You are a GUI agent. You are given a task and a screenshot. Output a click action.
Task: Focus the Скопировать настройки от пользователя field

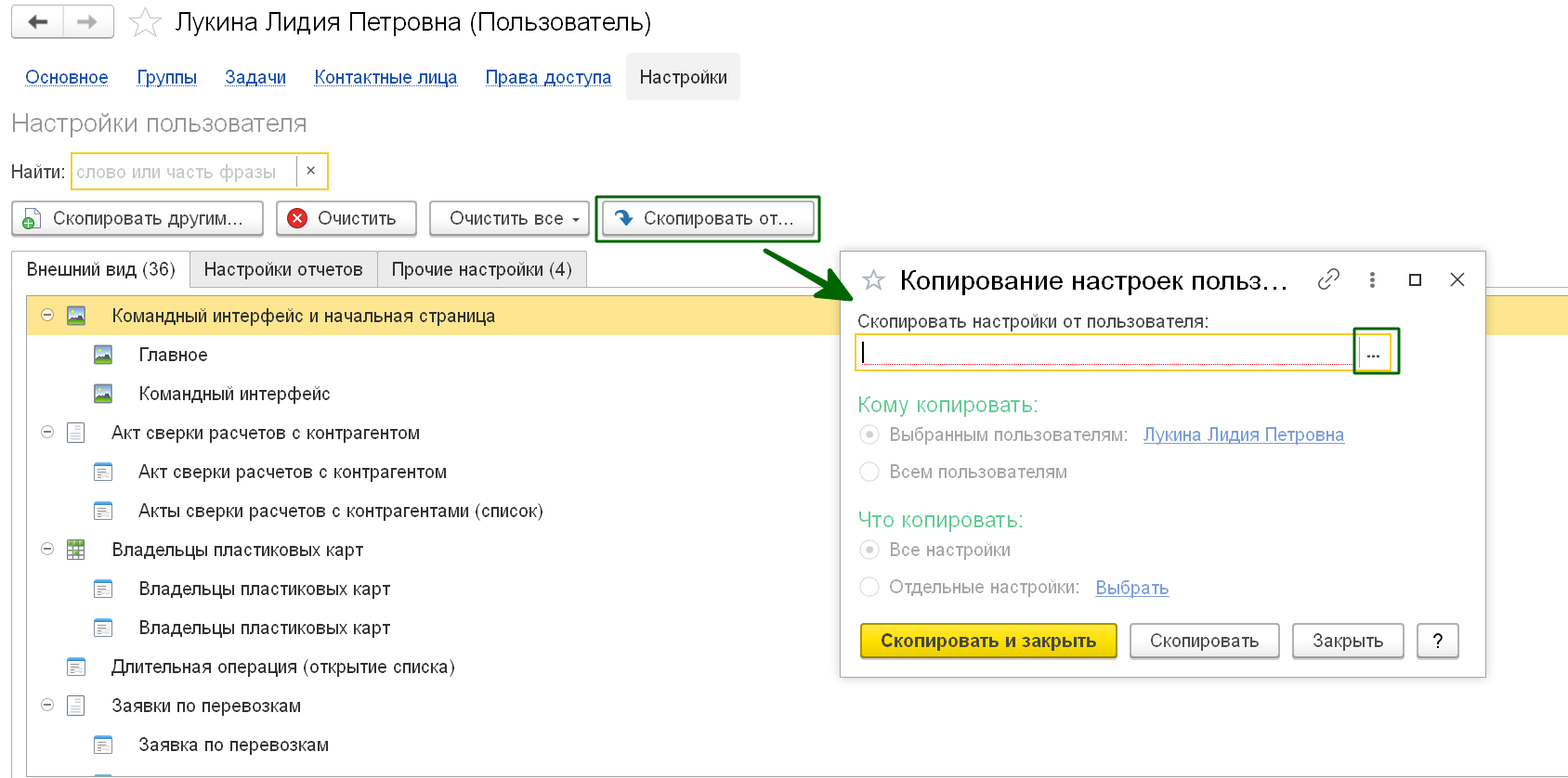(1106, 353)
